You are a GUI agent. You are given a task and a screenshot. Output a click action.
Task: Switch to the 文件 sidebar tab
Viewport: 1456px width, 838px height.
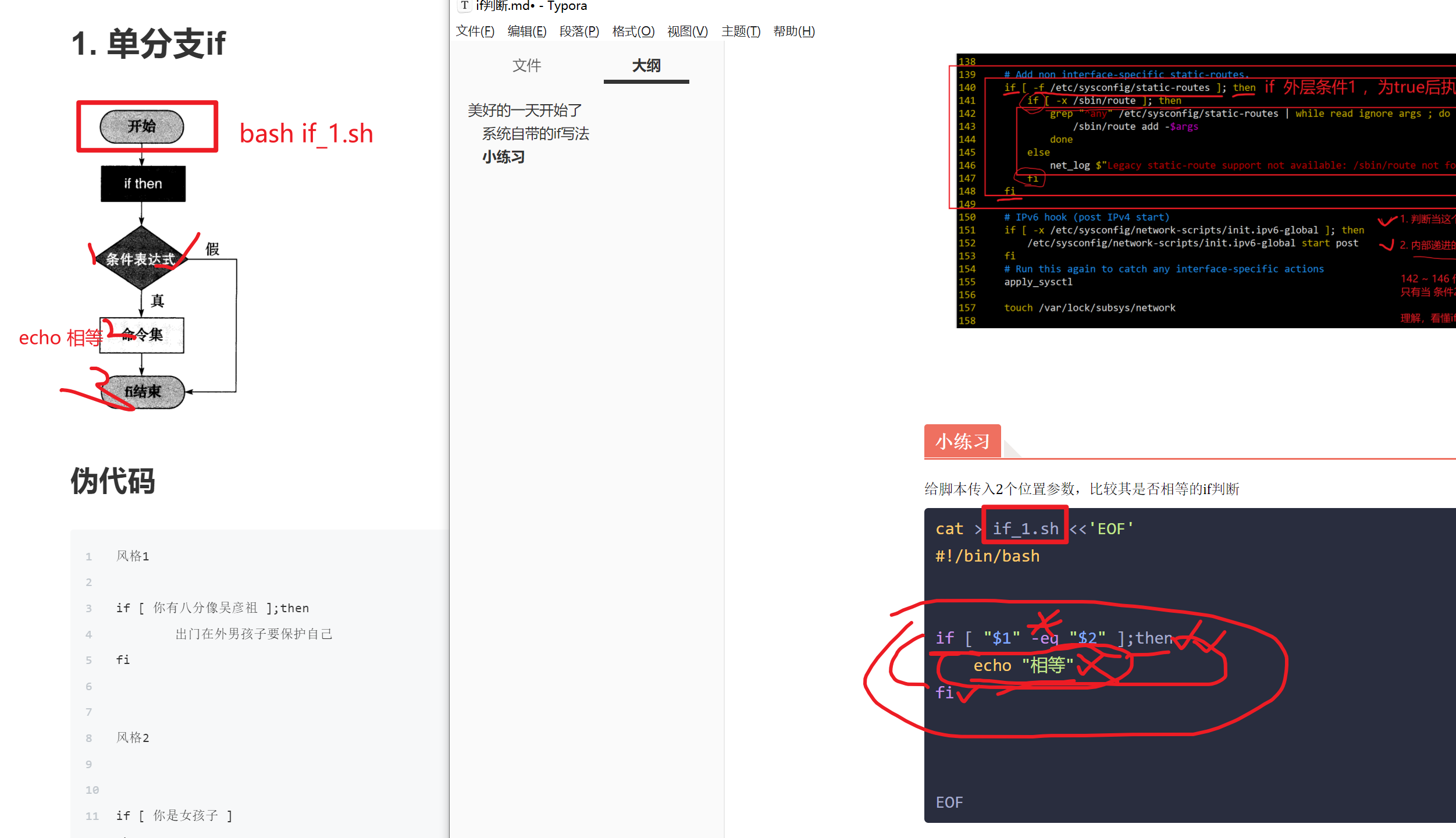pyautogui.click(x=526, y=66)
